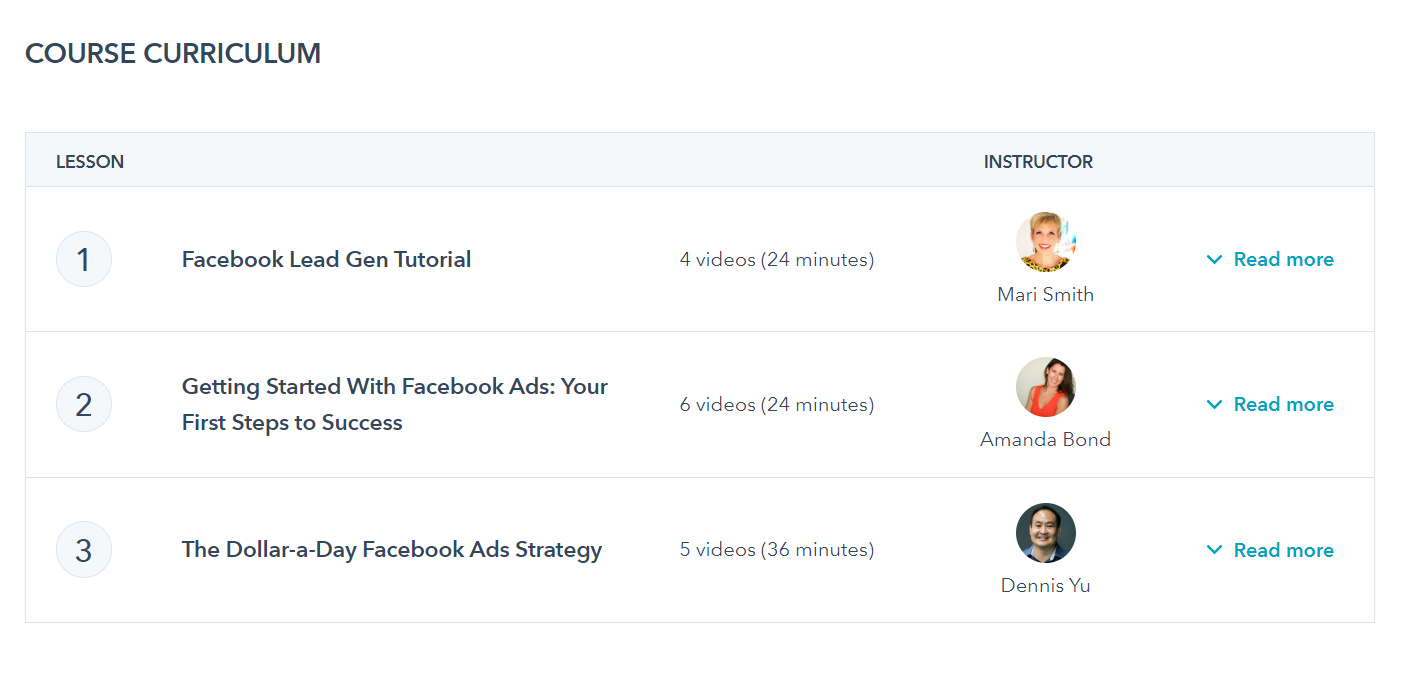Viewport: 1422px width, 690px height.
Task: Click the Dennis Yu instructor name
Action: pos(1045,586)
